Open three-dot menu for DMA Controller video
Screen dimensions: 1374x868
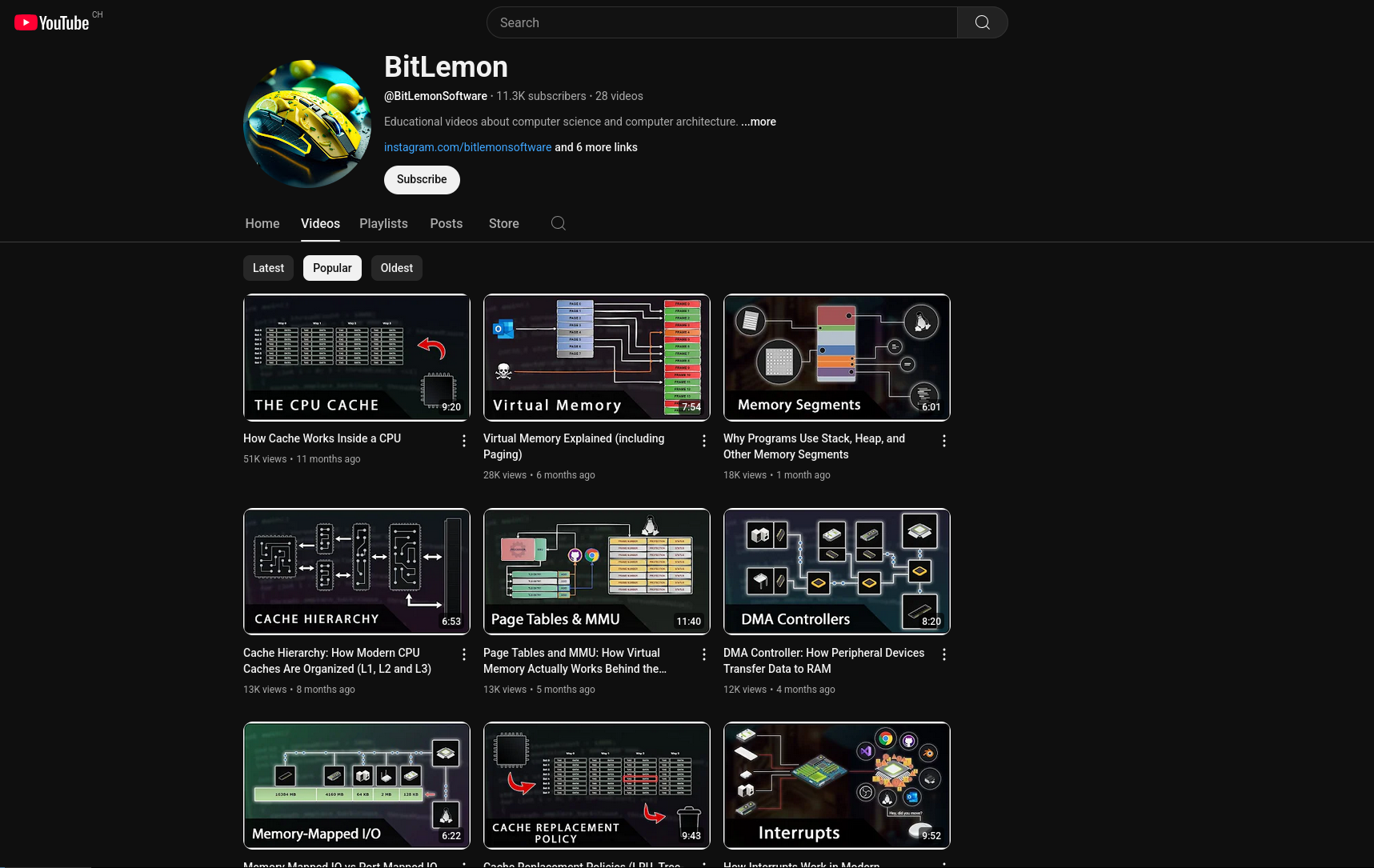944,655
